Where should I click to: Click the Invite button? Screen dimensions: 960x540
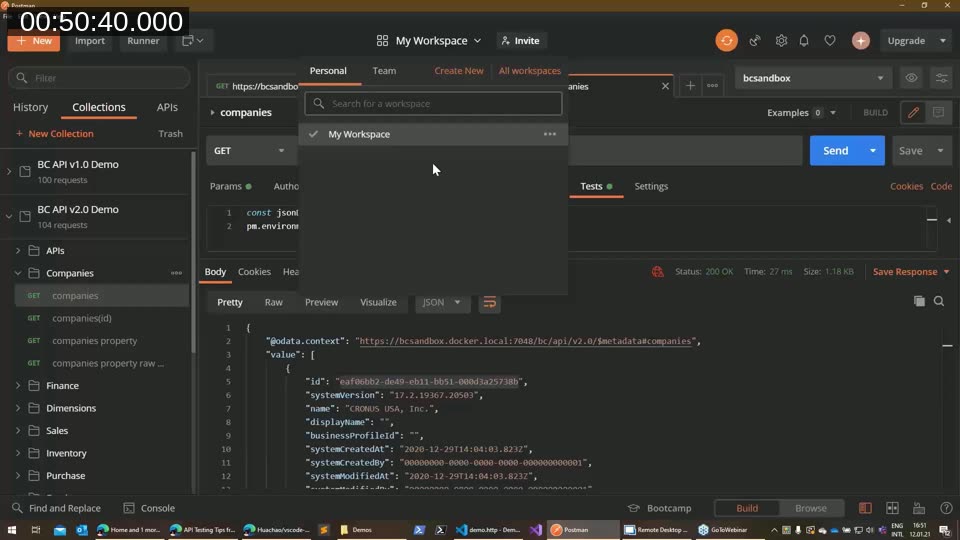pyautogui.click(x=520, y=40)
